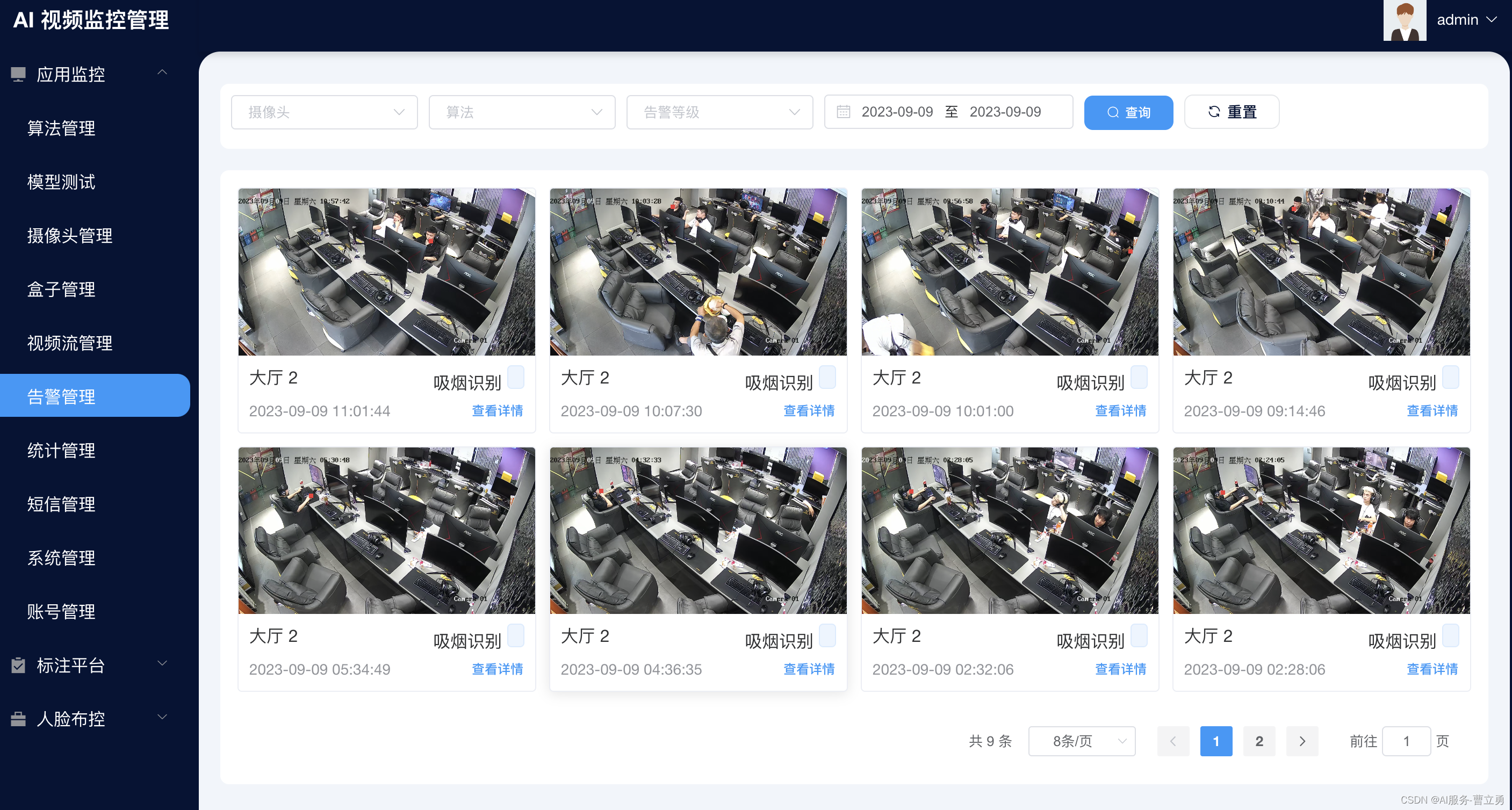
Task: Click the 应用监控 monitor icon in sidebar
Action: pyautogui.click(x=18, y=74)
